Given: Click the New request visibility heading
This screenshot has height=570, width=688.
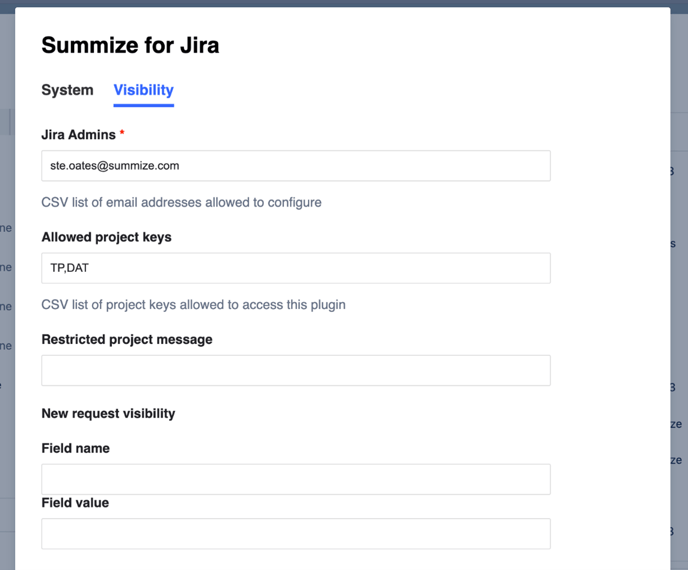Looking at the screenshot, I should [x=108, y=413].
